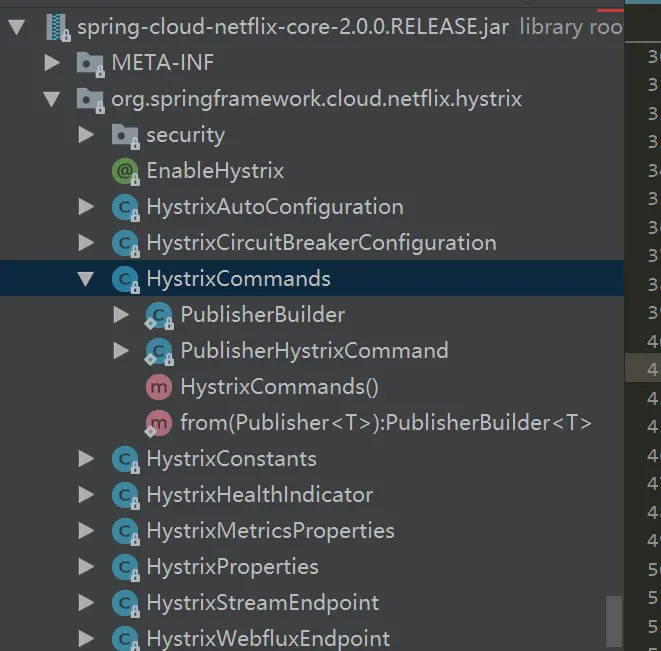Click the project tree vertical scrollbar thumb
Image resolution: width=661 pixels, height=651 pixels.
pyautogui.click(x=614, y=621)
